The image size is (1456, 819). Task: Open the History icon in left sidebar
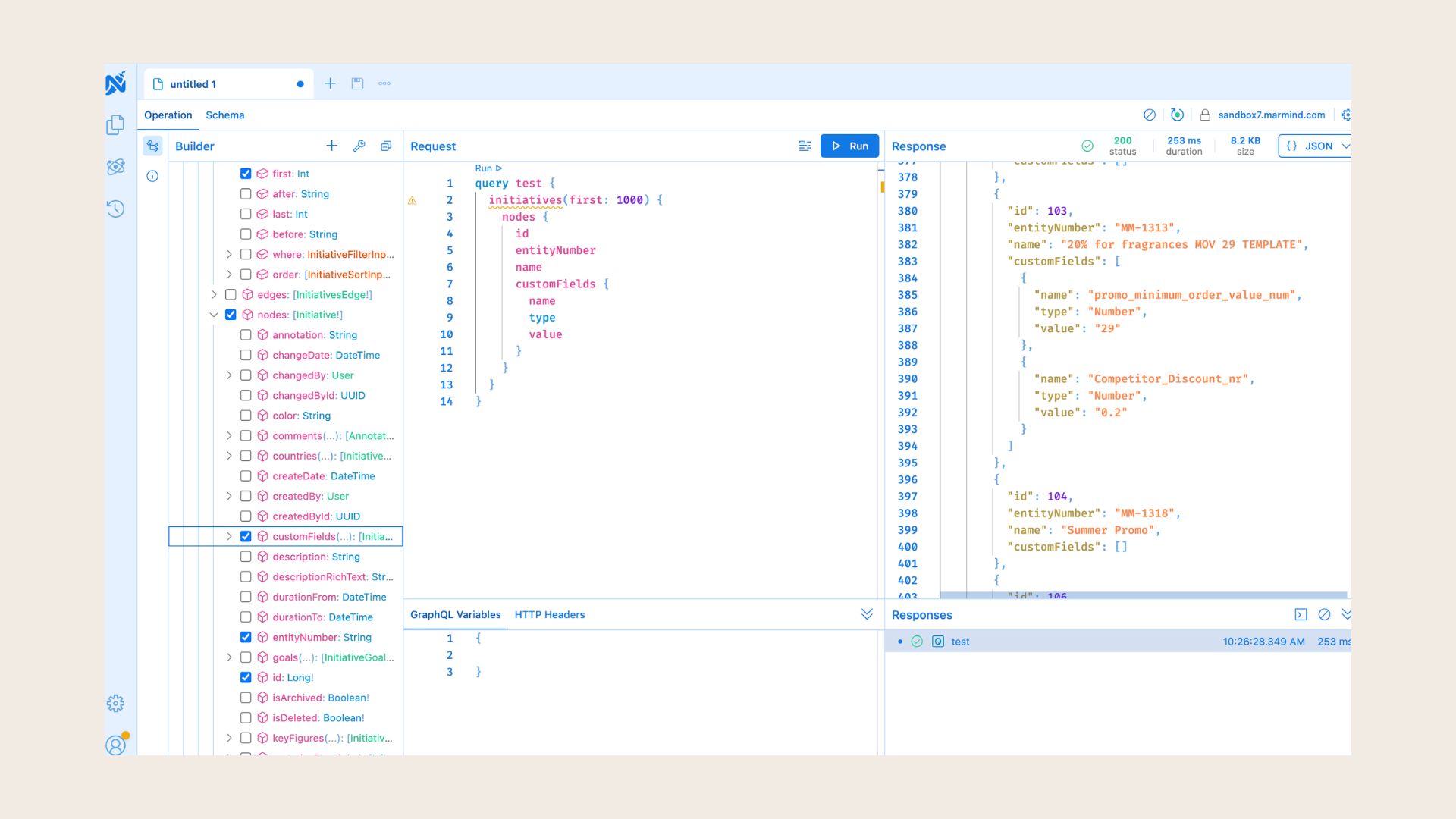(x=115, y=209)
